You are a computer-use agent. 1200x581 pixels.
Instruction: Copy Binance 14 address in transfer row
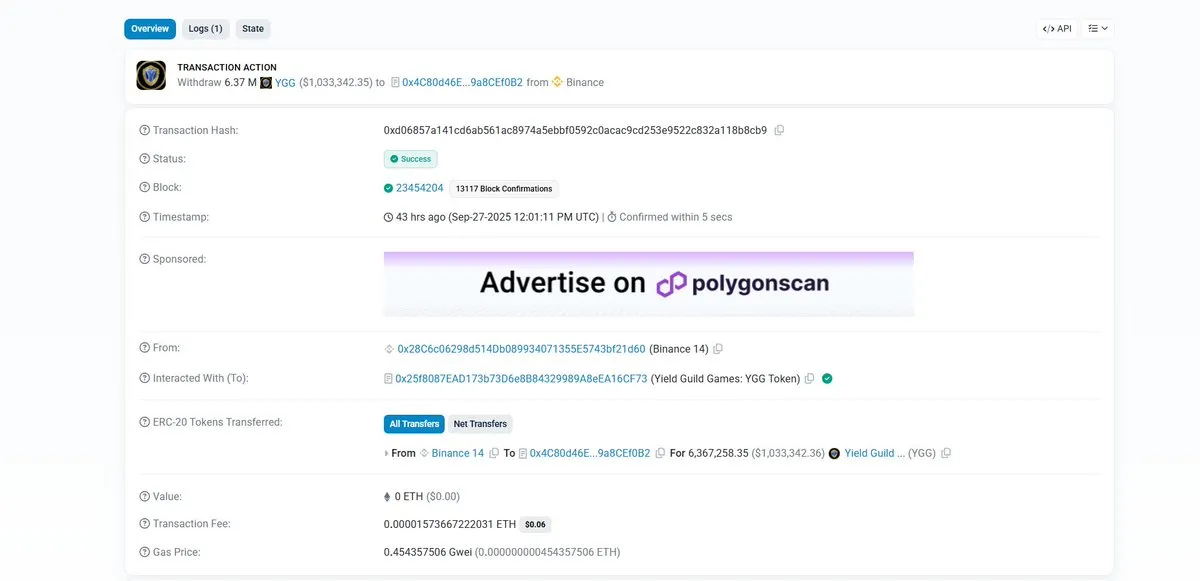(494, 453)
